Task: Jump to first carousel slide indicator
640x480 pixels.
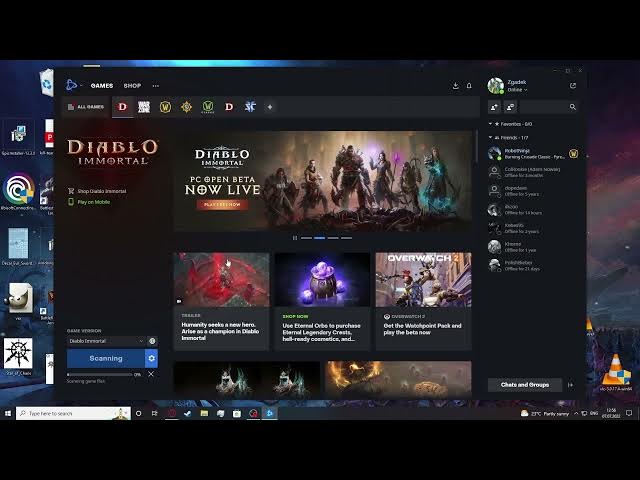Action: (x=306, y=238)
